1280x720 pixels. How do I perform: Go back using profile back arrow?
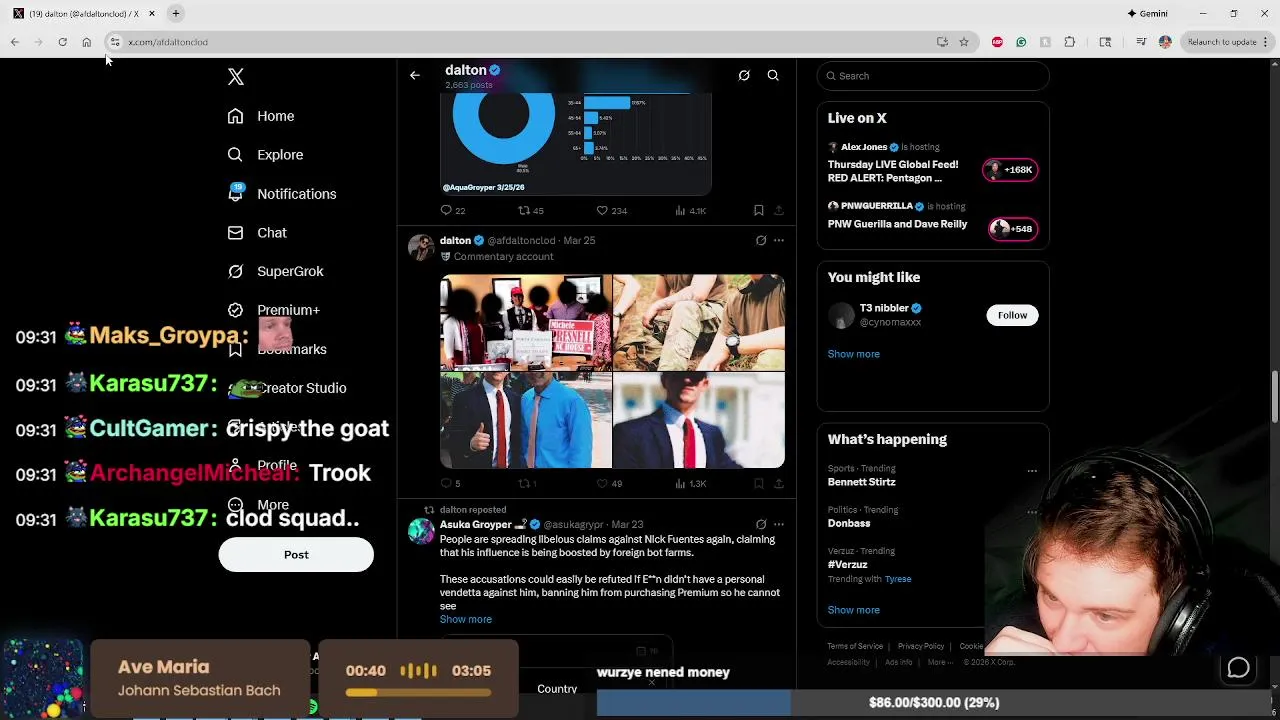pos(415,75)
